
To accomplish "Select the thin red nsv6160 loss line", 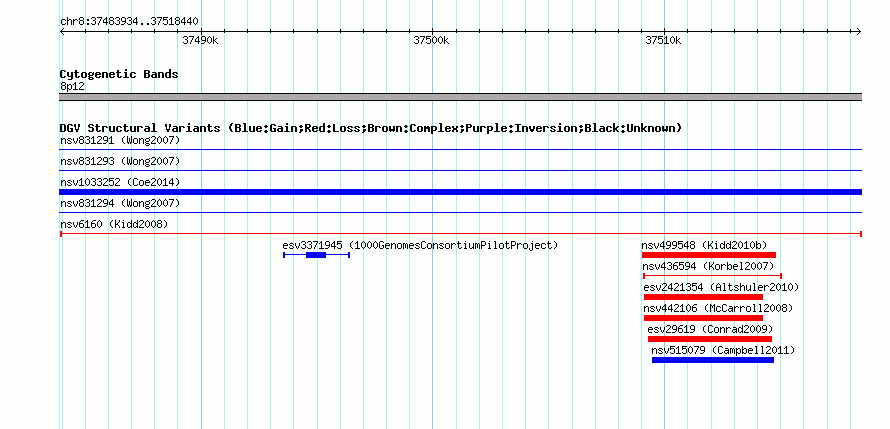I will [x=460, y=234].
